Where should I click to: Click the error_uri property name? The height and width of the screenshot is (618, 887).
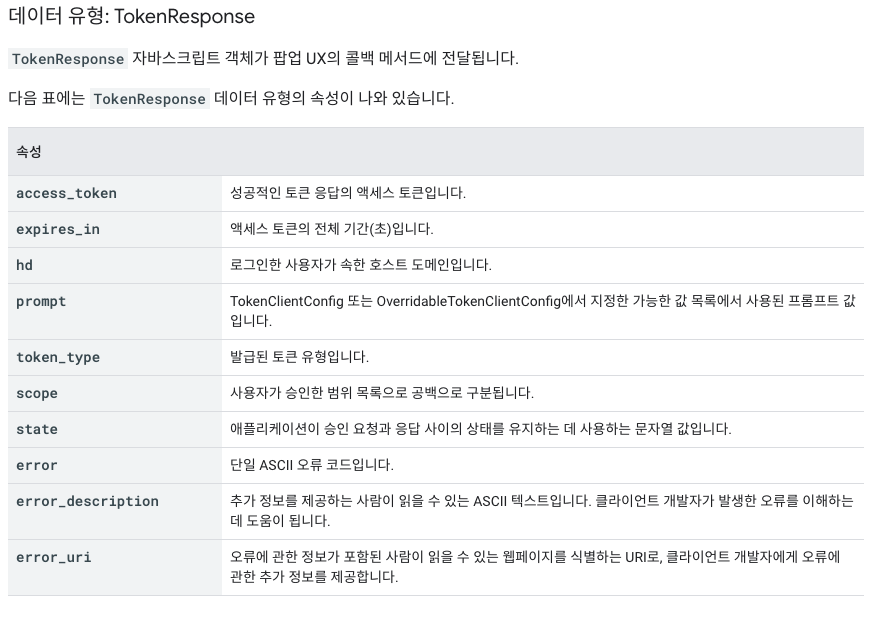click(54, 557)
